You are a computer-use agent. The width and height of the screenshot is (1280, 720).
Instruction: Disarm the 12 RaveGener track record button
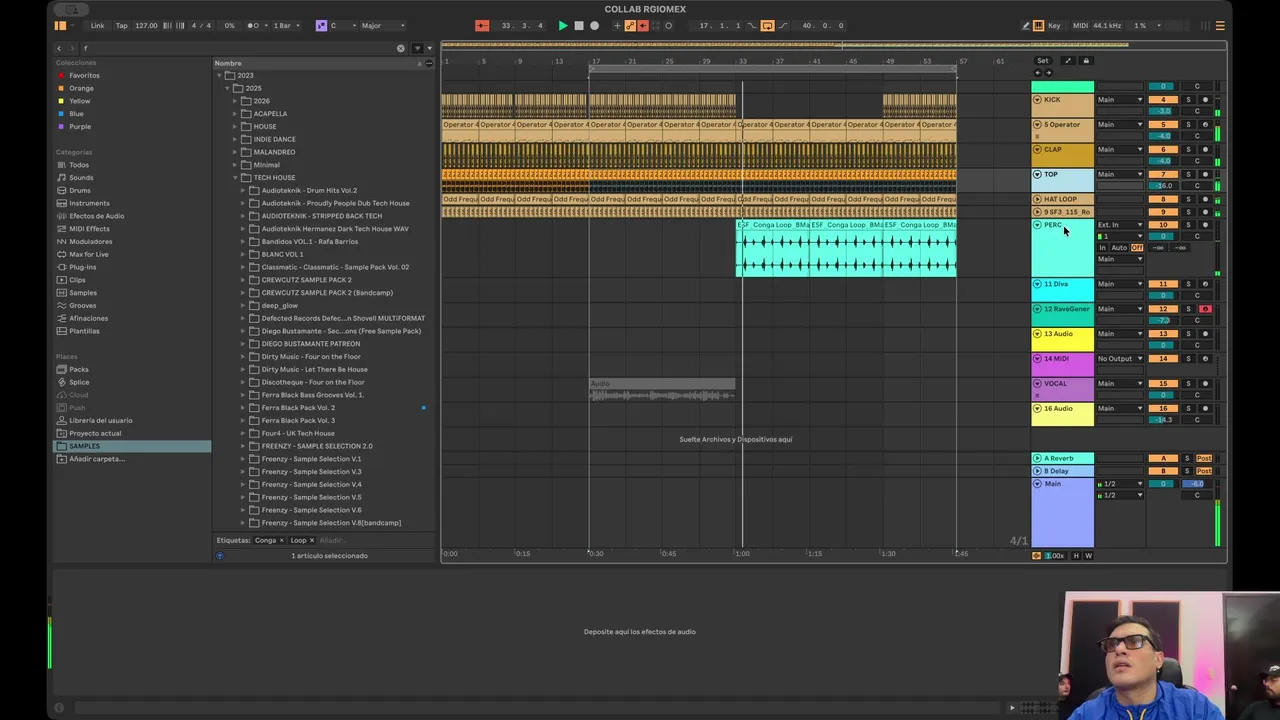click(x=1205, y=309)
